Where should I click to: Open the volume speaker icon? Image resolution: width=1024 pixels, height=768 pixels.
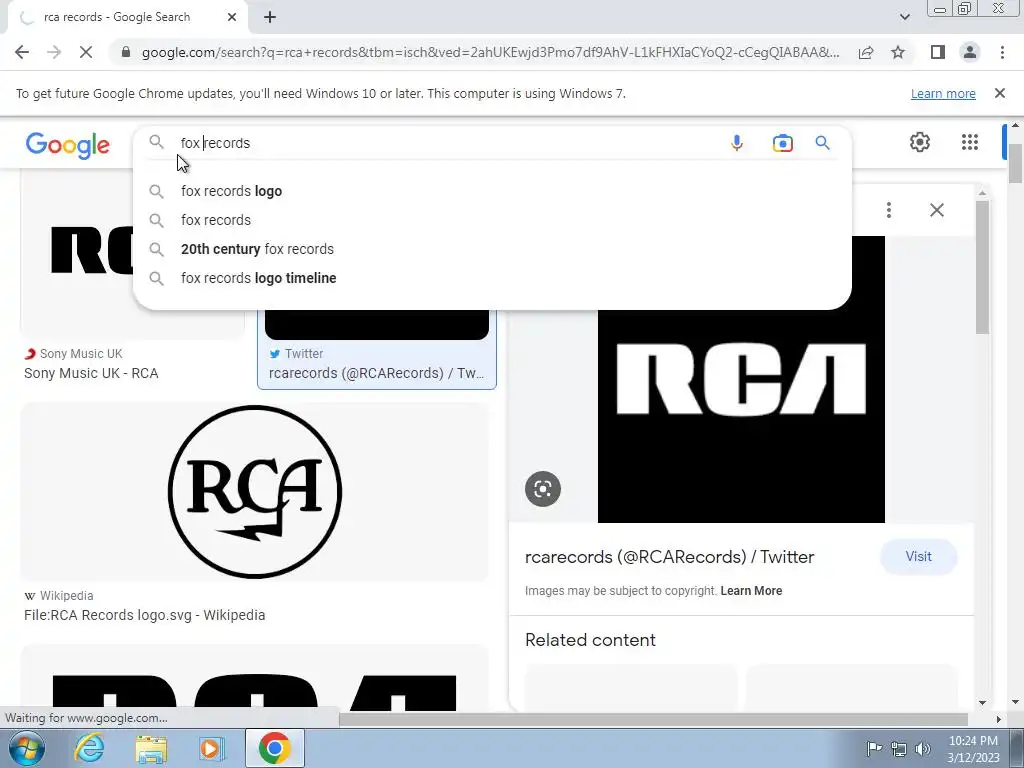point(923,748)
